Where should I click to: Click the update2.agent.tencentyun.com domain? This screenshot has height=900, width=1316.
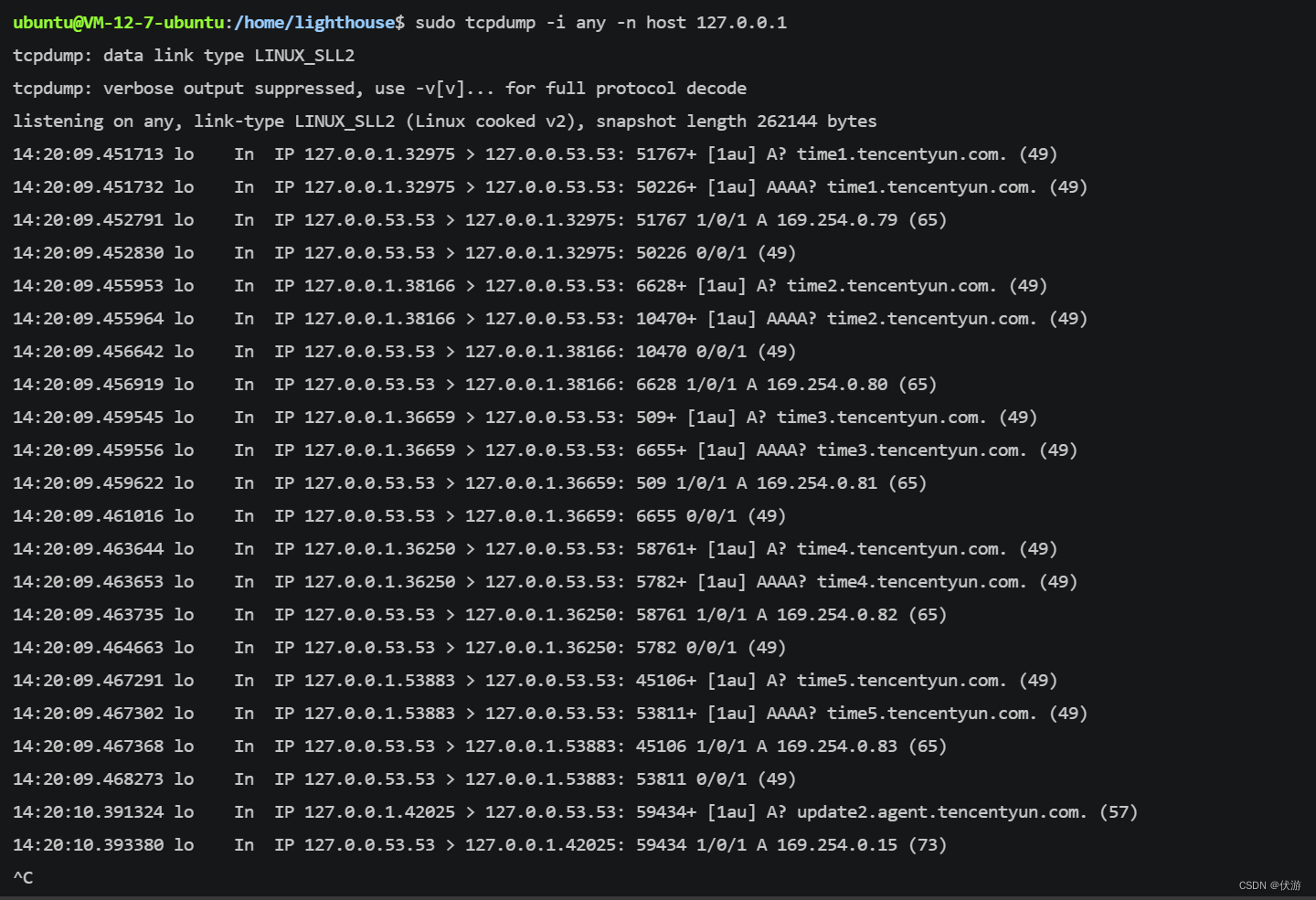point(939,811)
